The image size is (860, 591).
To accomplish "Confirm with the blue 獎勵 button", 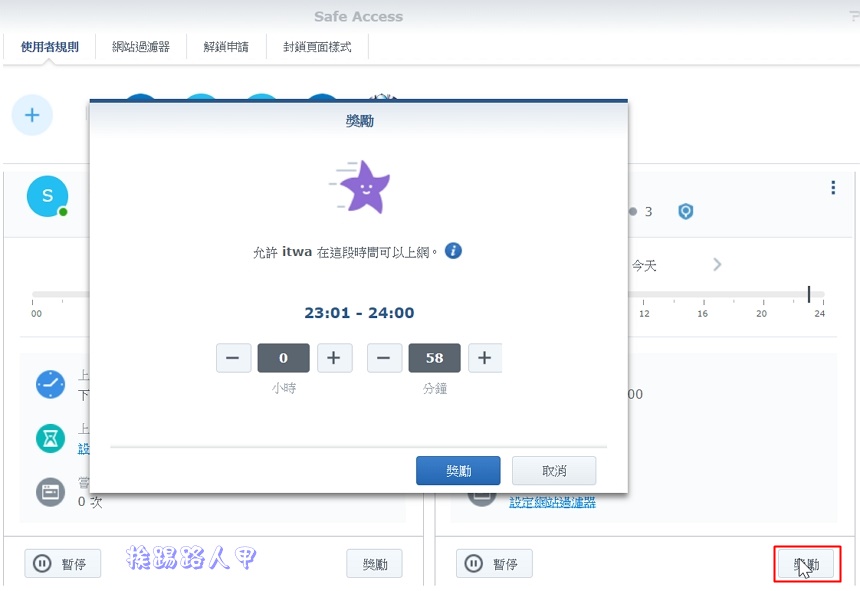I will pyautogui.click(x=458, y=470).
